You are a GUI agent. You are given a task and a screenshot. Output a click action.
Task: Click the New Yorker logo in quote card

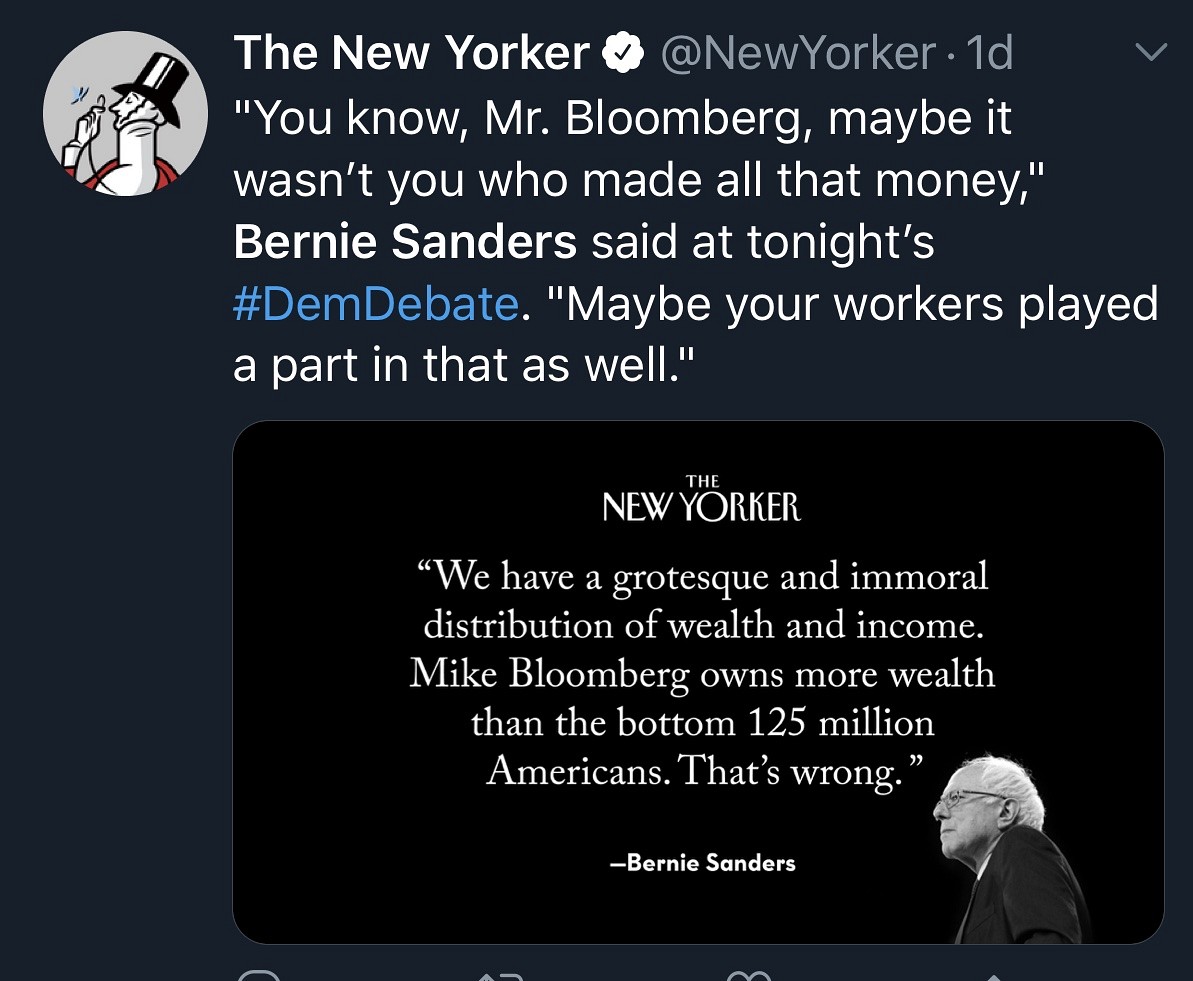[x=702, y=502]
